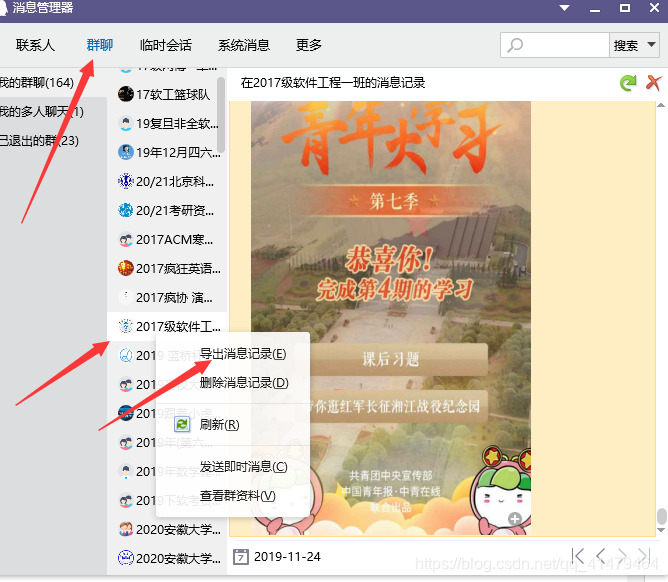Image resolution: width=668 pixels, height=582 pixels.
Task: Open group 2017疯协 演...
Action: [x=167, y=297]
